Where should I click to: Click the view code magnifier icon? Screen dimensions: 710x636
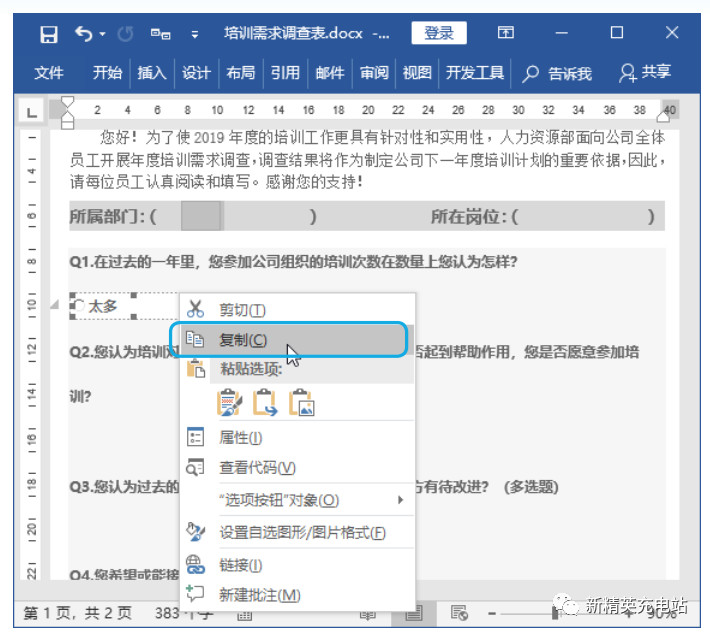pyautogui.click(x=195, y=467)
